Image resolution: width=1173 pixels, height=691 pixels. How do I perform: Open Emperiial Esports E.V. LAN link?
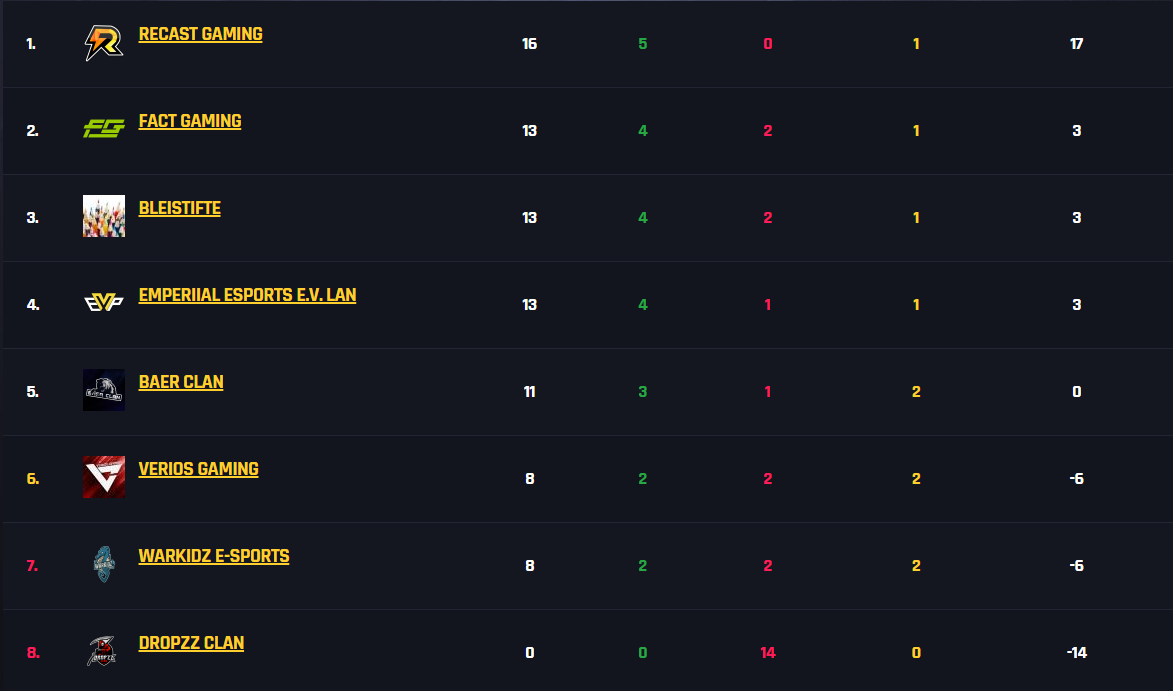pyautogui.click(x=248, y=295)
